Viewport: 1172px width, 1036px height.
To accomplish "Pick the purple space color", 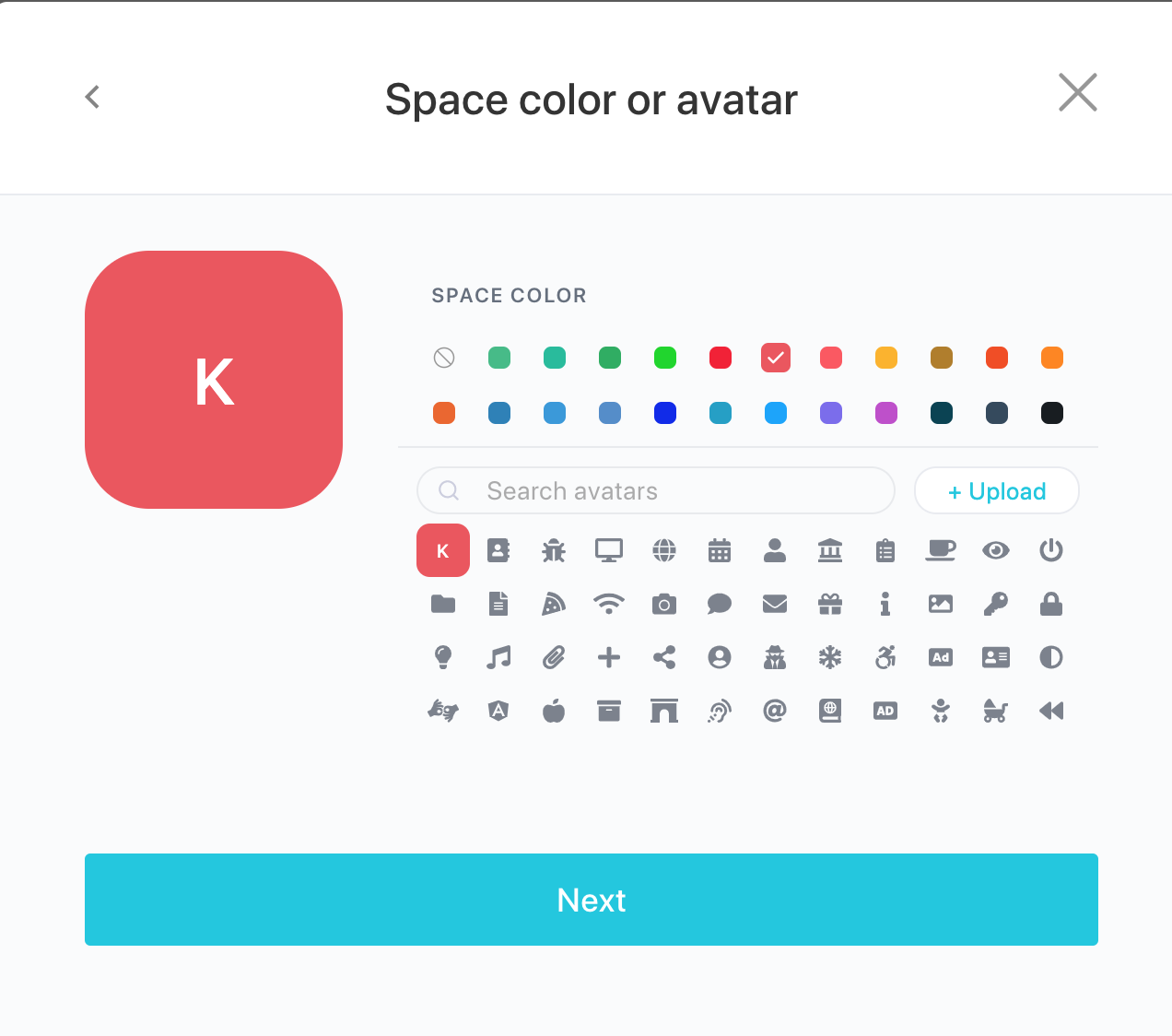I will coord(831,413).
